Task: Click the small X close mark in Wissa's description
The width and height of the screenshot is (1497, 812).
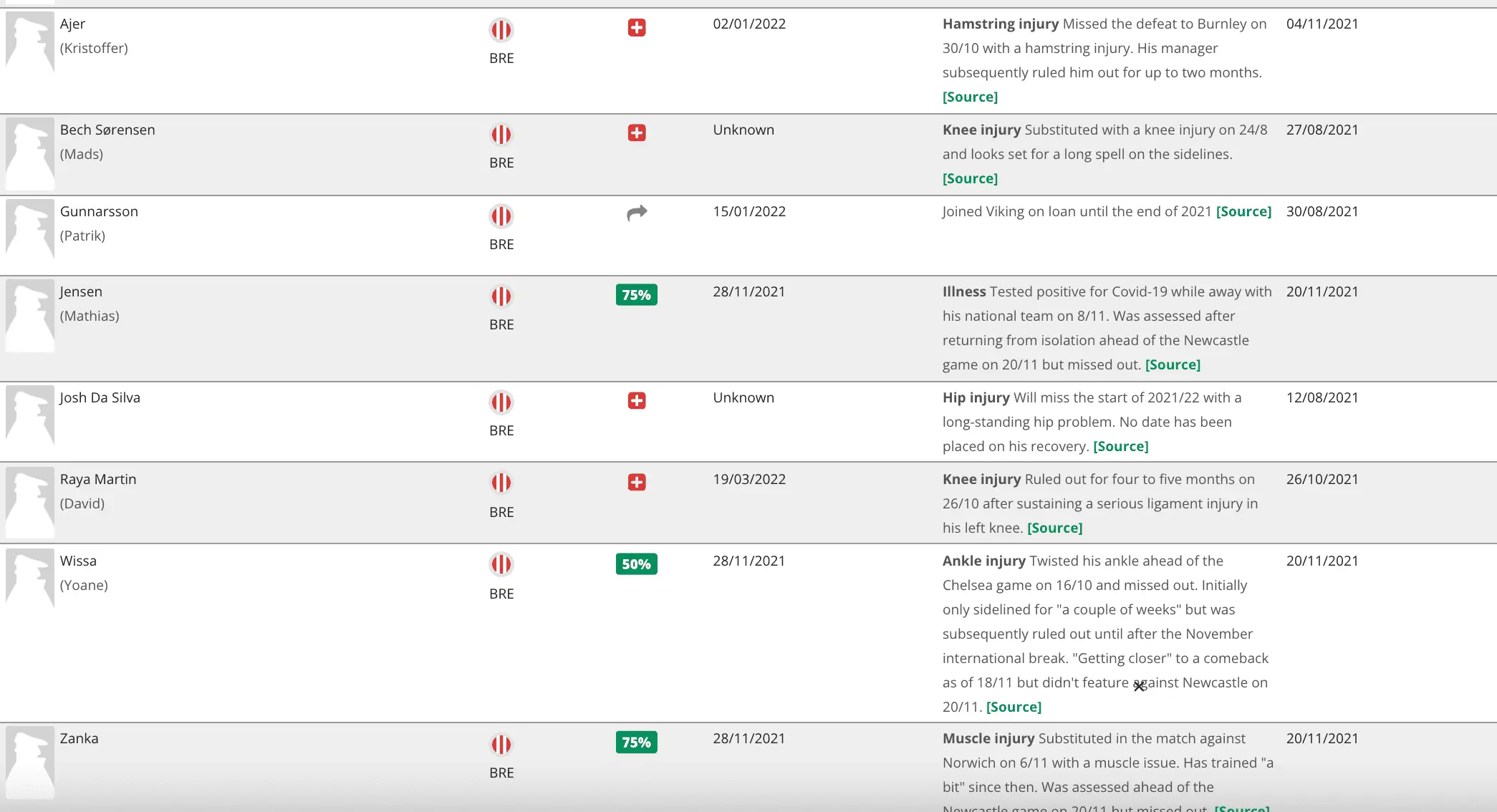Action: click(x=1139, y=687)
